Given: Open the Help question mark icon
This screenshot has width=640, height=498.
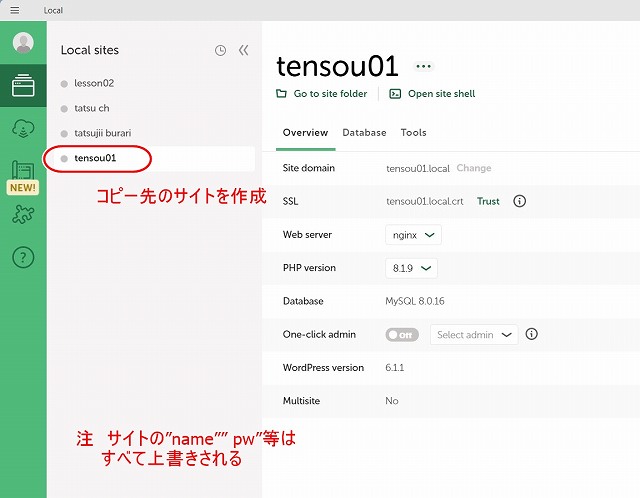Looking at the screenshot, I should click(x=23, y=257).
